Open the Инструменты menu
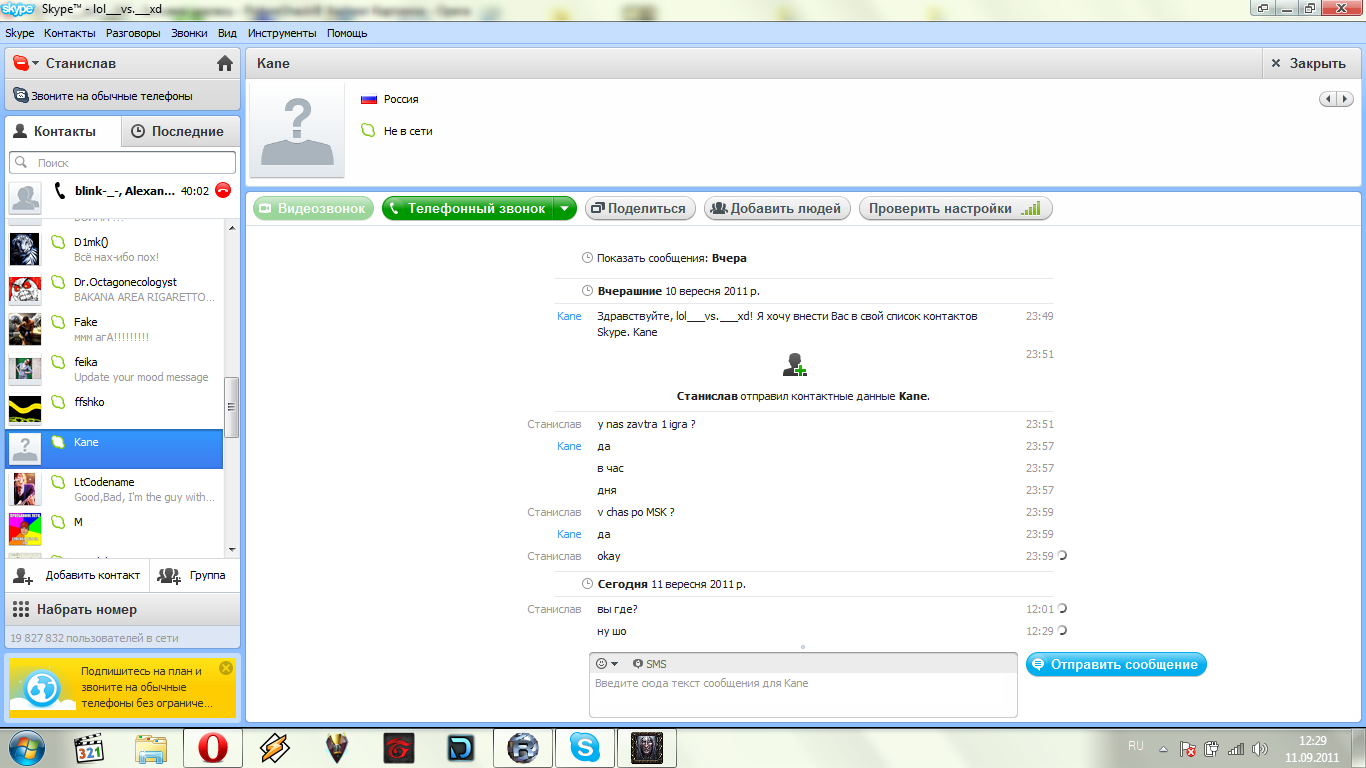Screen dimensions: 1366x768 (x=282, y=33)
